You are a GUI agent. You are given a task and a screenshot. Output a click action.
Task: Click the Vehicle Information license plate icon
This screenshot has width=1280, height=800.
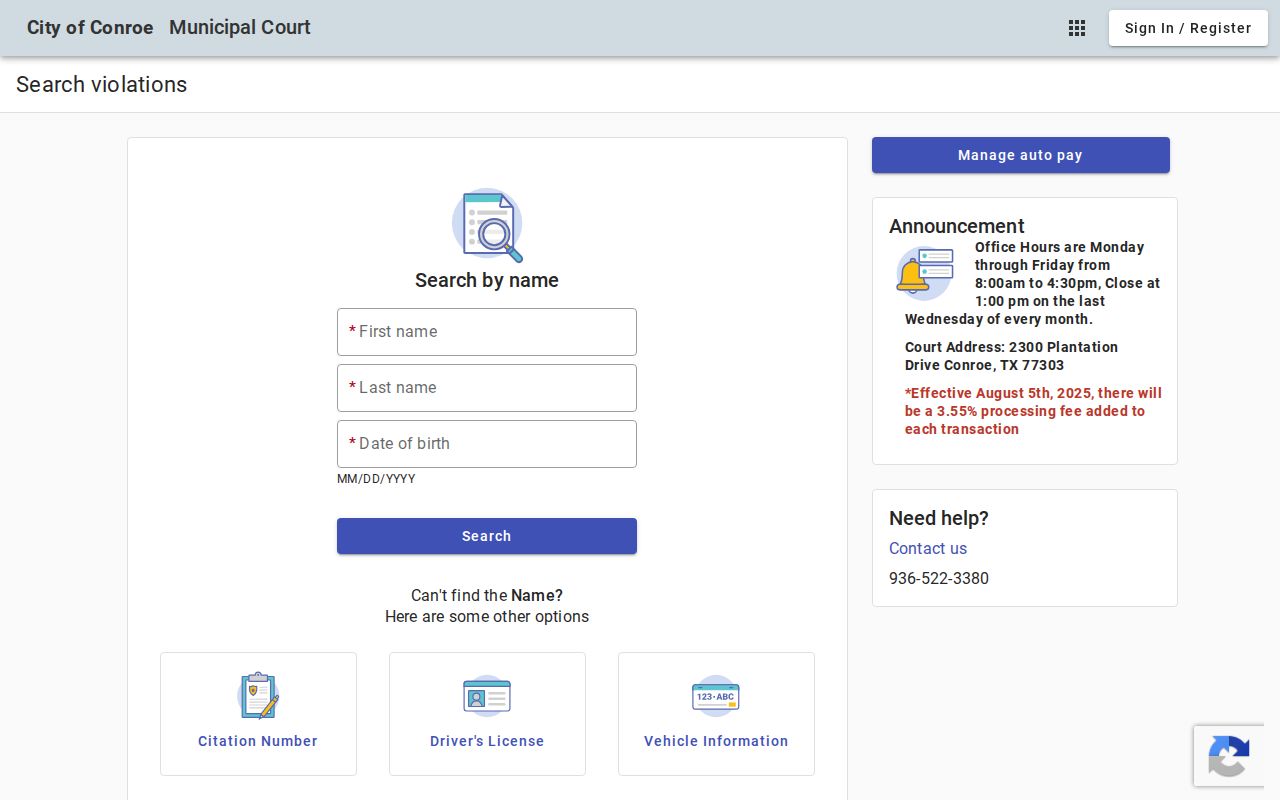tap(716, 696)
